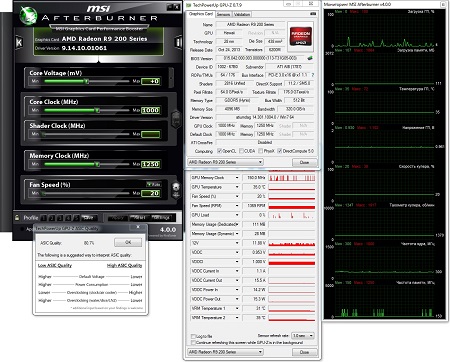Open Afterburner Settings
The width and height of the screenshot is (450, 362).
[161, 218]
